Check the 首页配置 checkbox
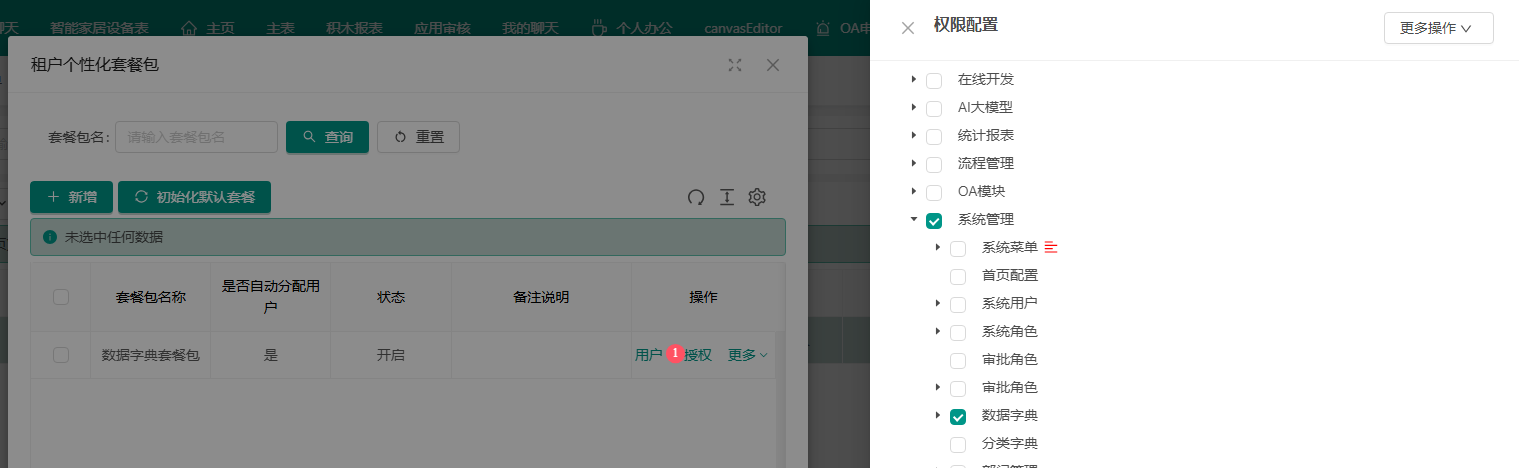The width and height of the screenshot is (1519, 468). click(x=958, y=276)
